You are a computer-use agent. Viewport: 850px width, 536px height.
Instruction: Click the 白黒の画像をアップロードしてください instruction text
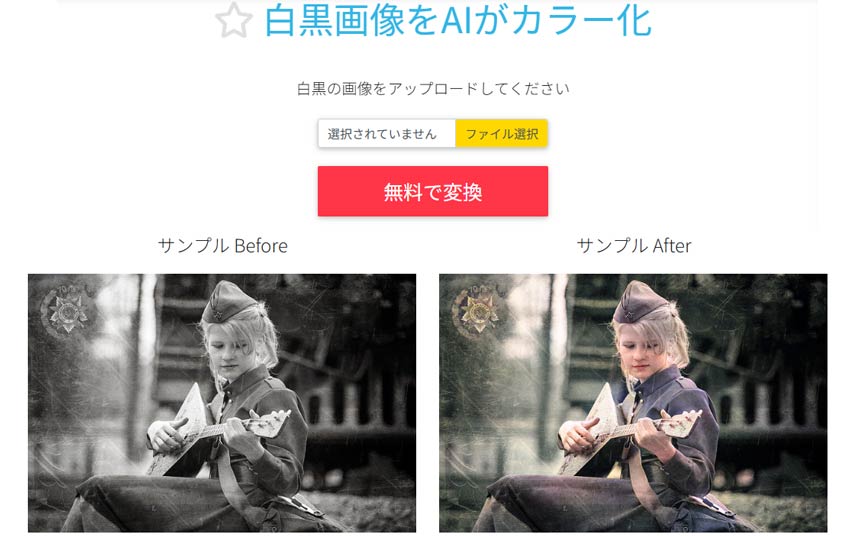click(x=433, y=88)
